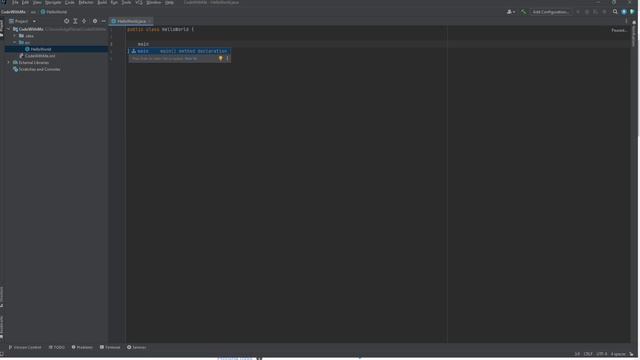This screenshot has width=640, height=360.
Task: Click the Run with Coverage icon
Action: 596,12
